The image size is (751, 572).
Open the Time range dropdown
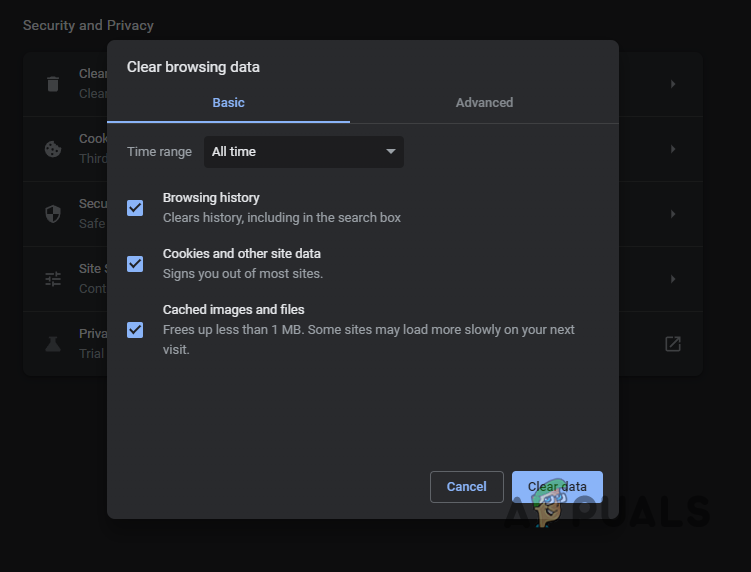[304, 152]
